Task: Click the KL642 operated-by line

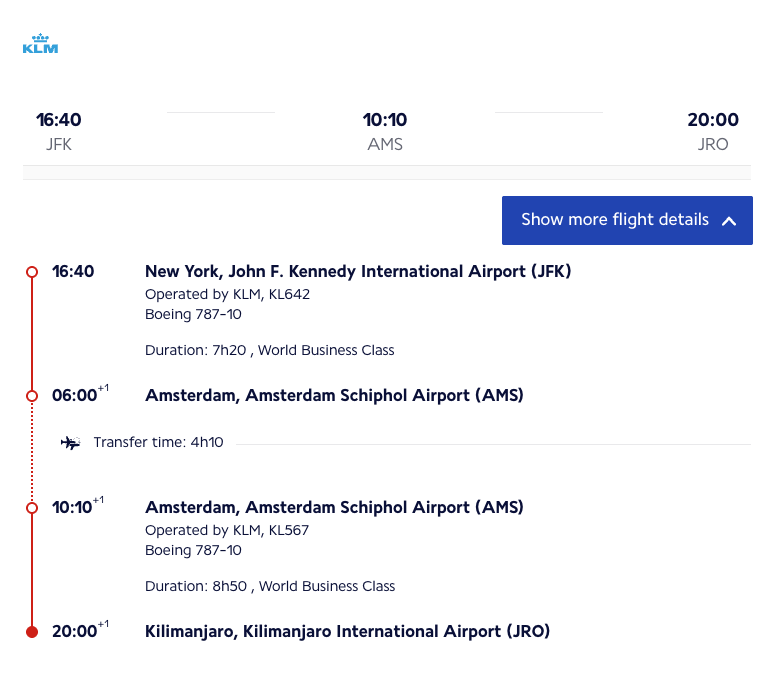Action: (227, 294)
